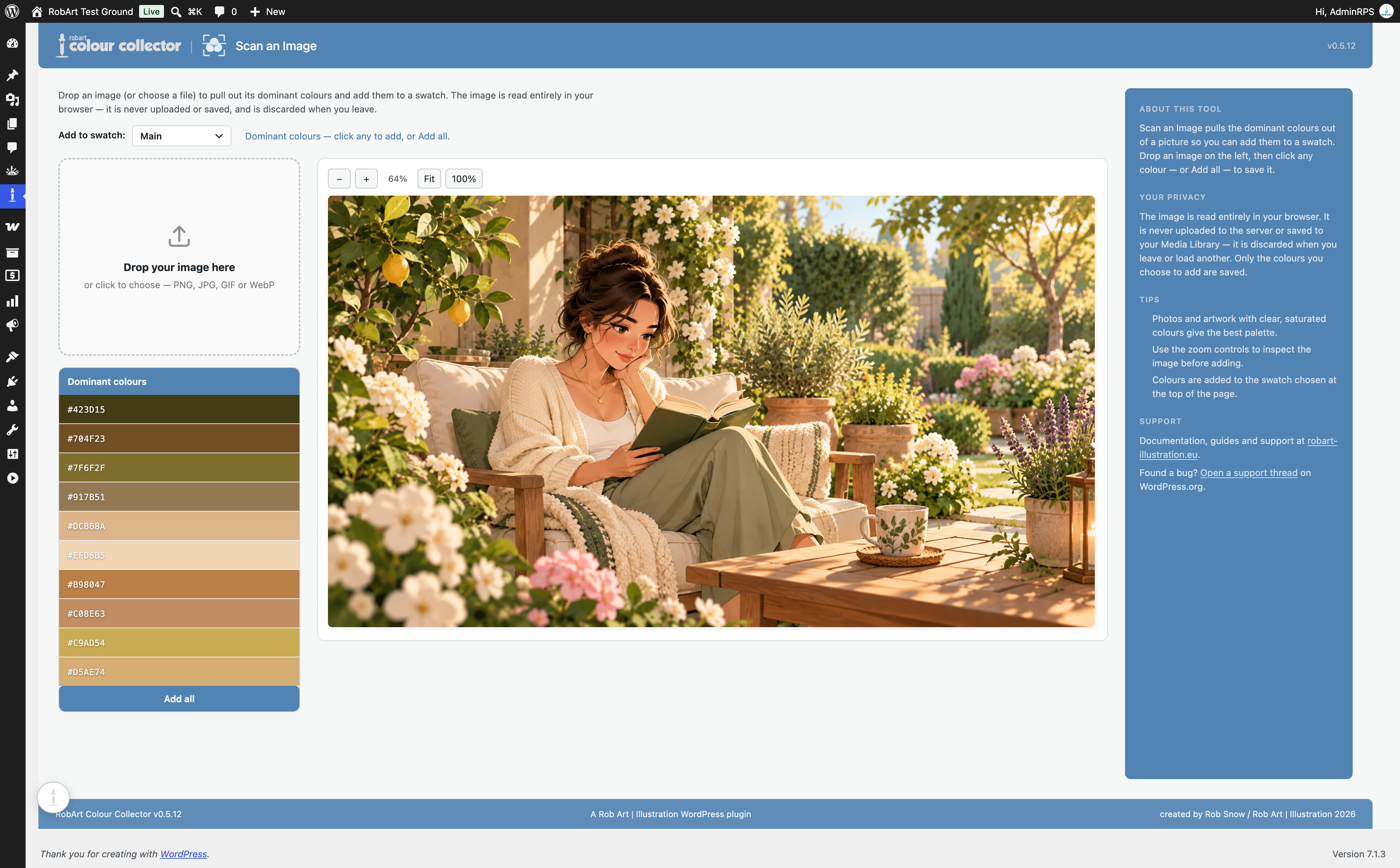Set image zoom to 100%
Viewport: 1400px width, 868px height.
(x=464, y=179)
